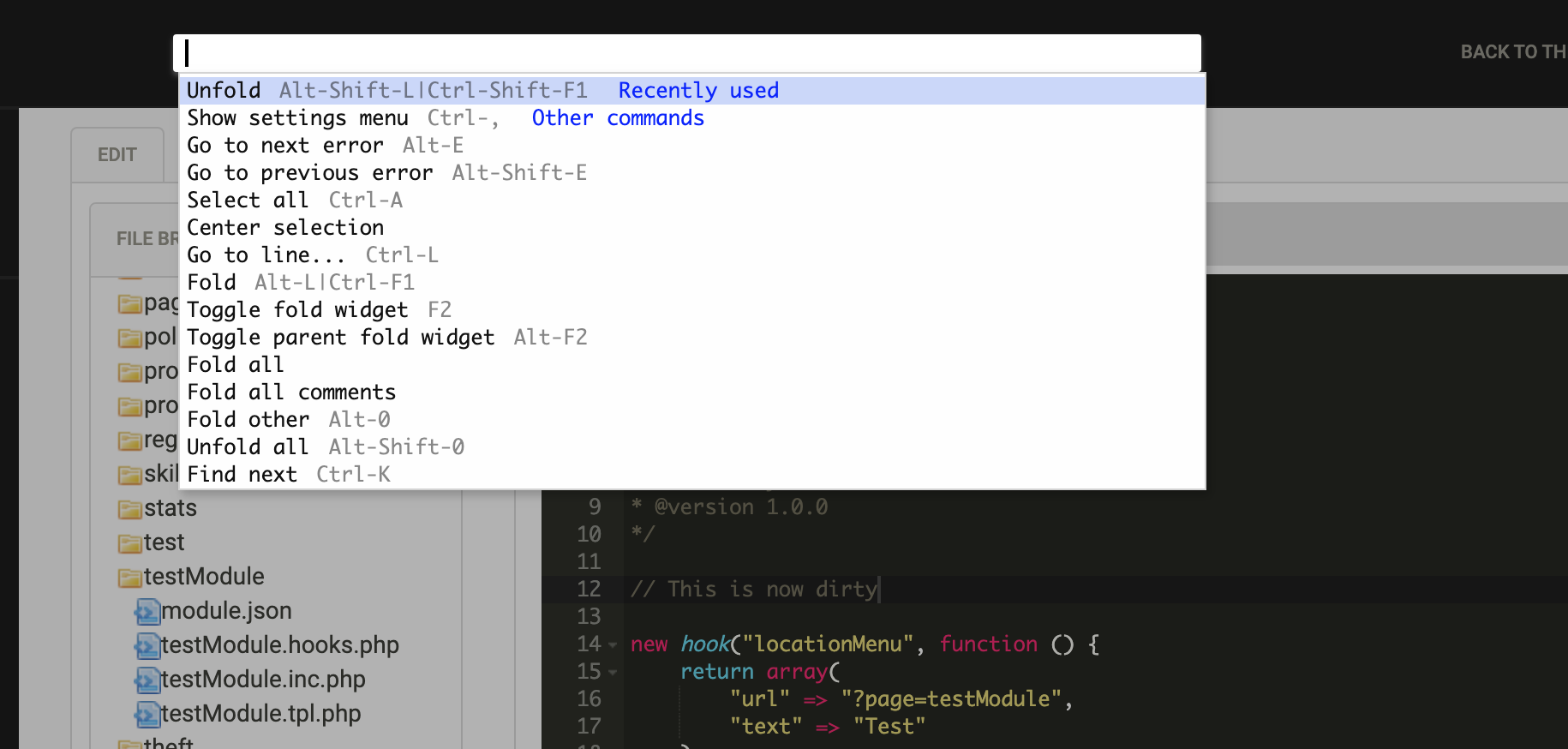Image resolution: width=1568 pixels, height=749 pixels.
Task: Focus the command palette search field
Action: (685, 53)
